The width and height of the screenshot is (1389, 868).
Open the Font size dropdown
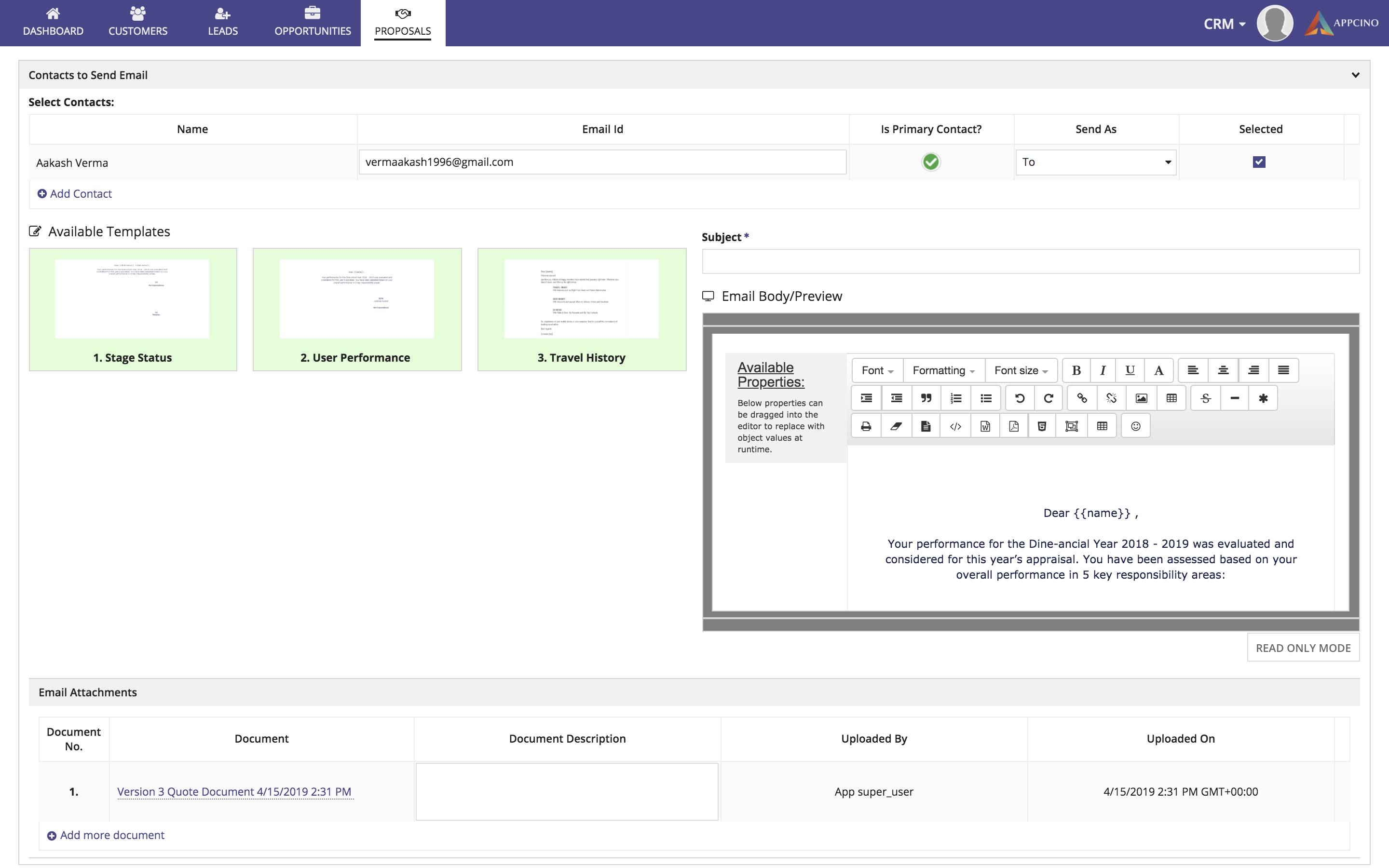click(1021, 370)
